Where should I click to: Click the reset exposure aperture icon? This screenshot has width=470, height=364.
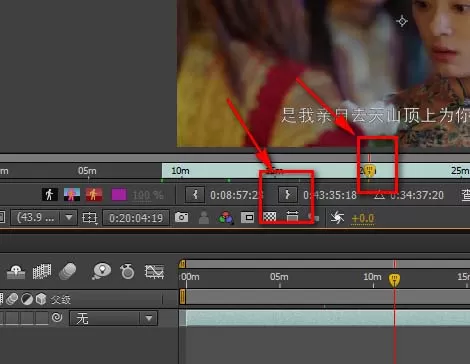pyautogui.click(x=337, y=218)
